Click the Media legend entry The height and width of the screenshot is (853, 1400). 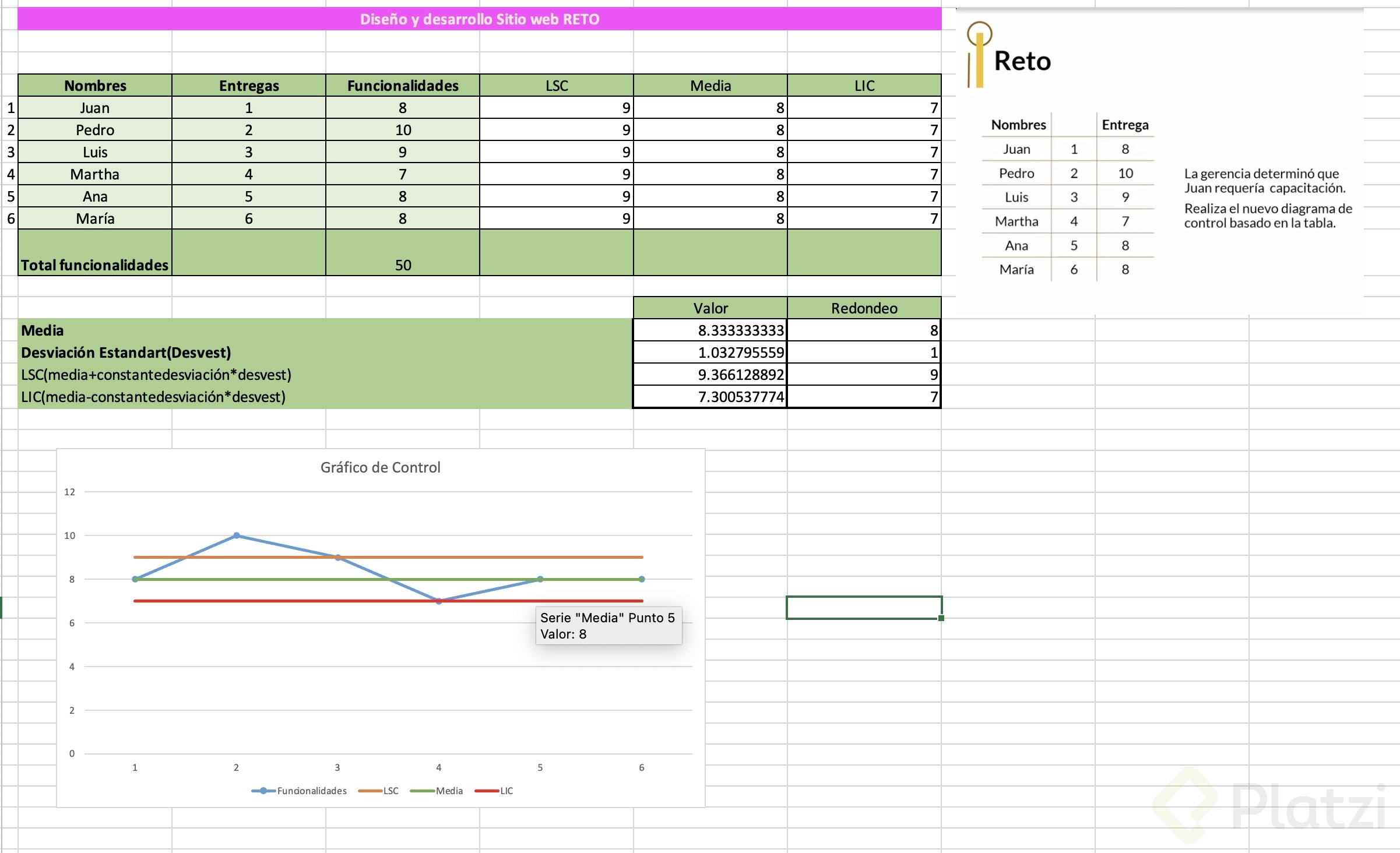[449, 791]
